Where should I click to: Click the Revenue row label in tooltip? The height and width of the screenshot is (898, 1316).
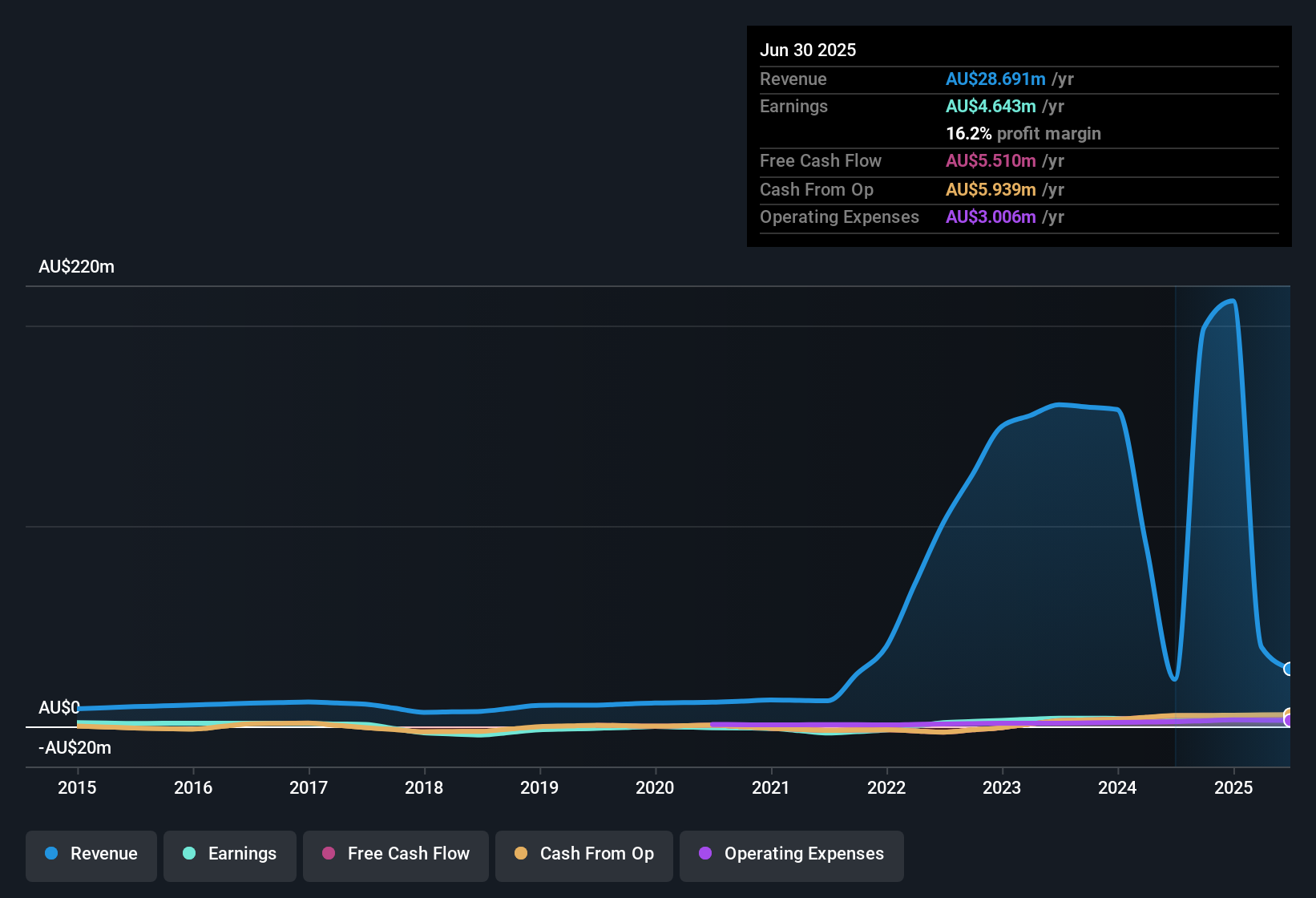793,79
